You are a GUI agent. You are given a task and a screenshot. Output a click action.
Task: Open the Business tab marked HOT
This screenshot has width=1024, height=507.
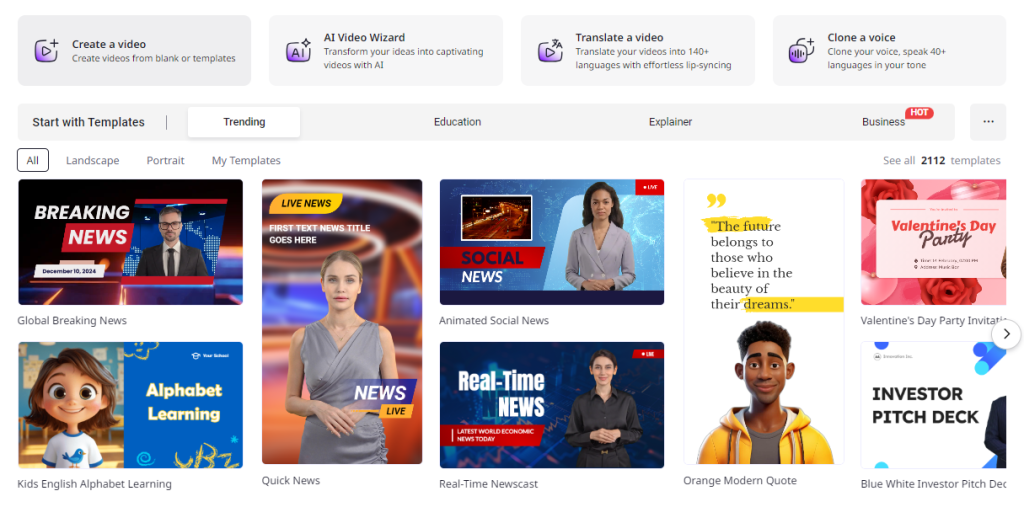point(883,122)
